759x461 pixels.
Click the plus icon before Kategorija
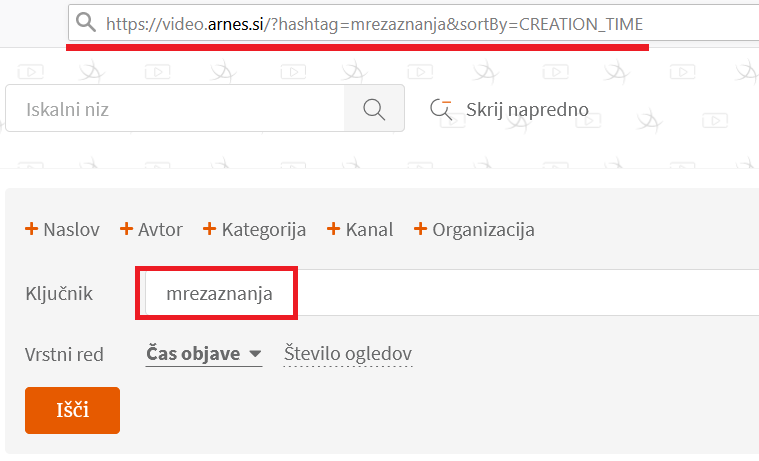coord(209,229)
